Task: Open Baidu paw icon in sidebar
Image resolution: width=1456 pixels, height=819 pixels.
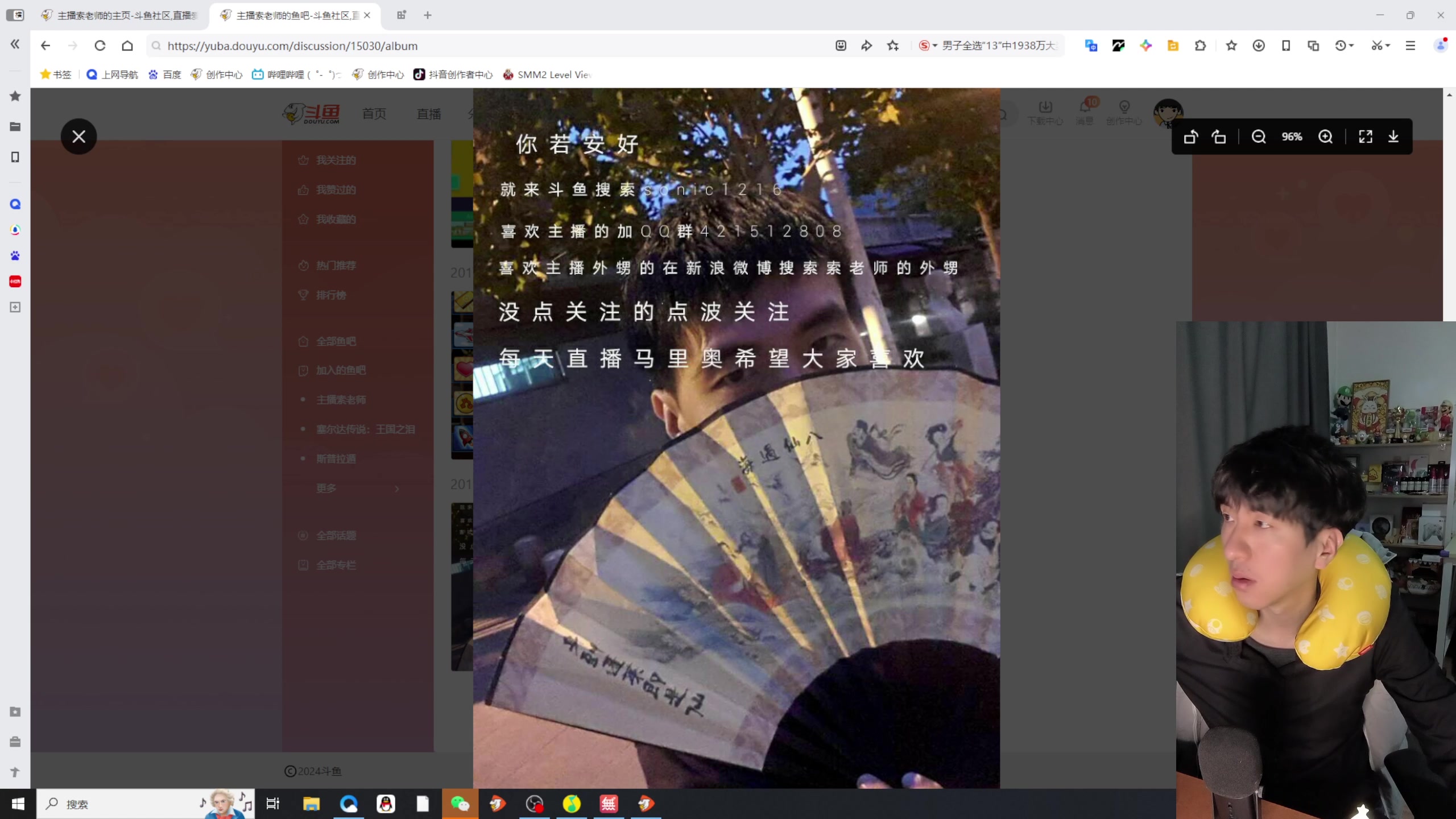Action: [15, 256]
